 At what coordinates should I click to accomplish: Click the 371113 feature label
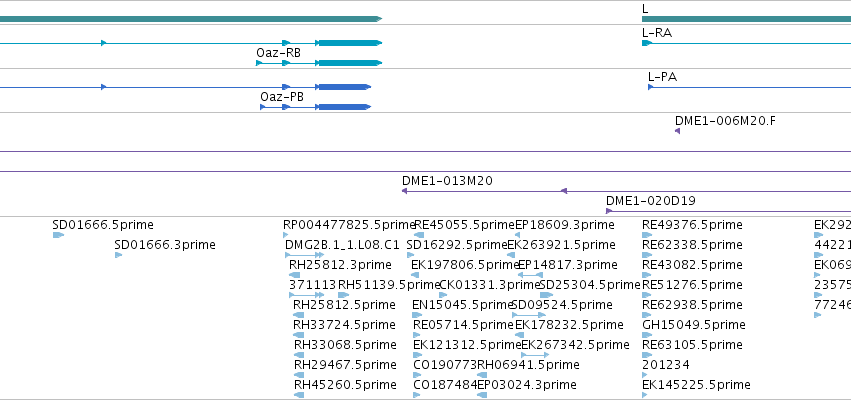click(x=312, y=285)
